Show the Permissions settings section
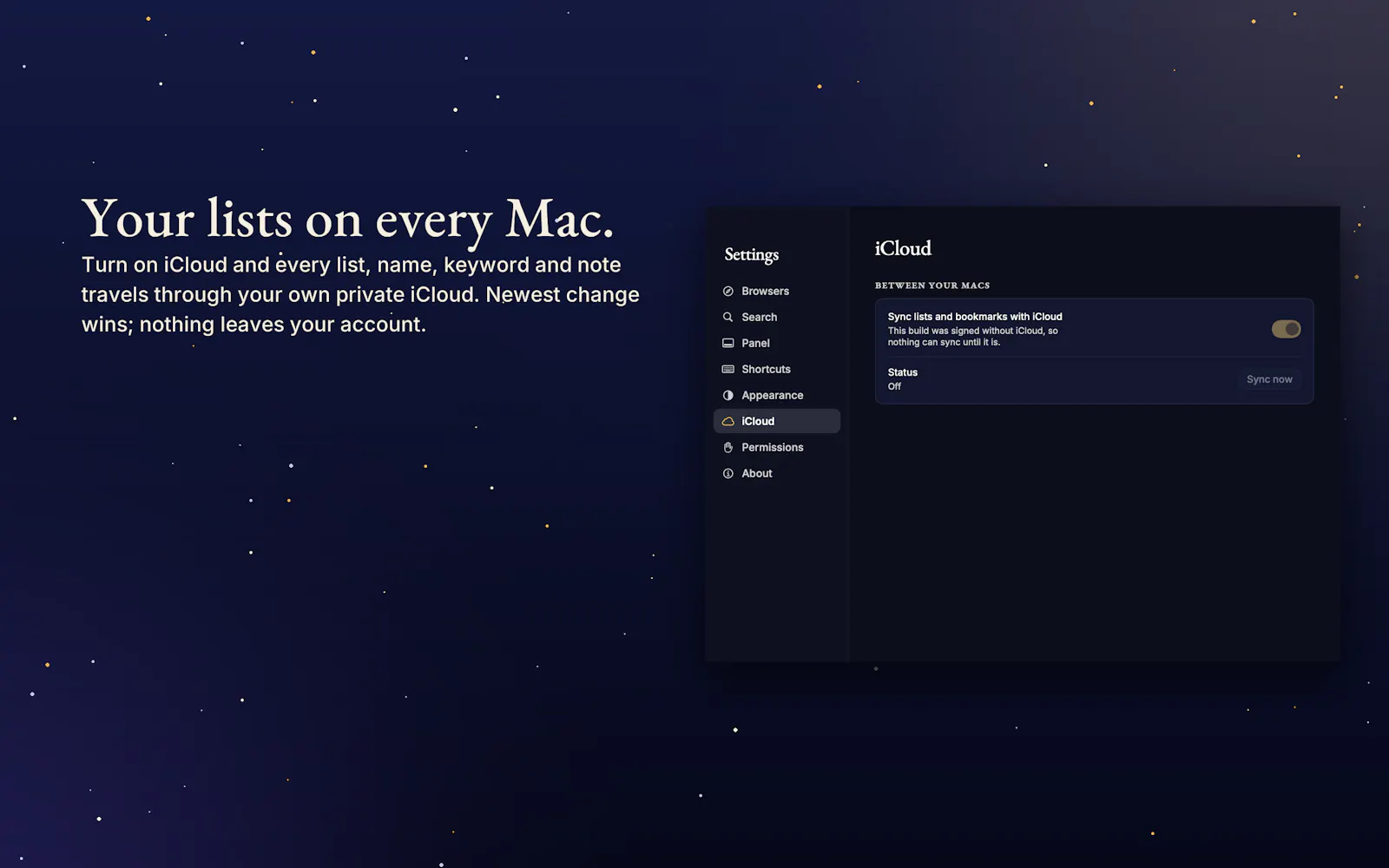1389x868 pixels. click(777, 447)
